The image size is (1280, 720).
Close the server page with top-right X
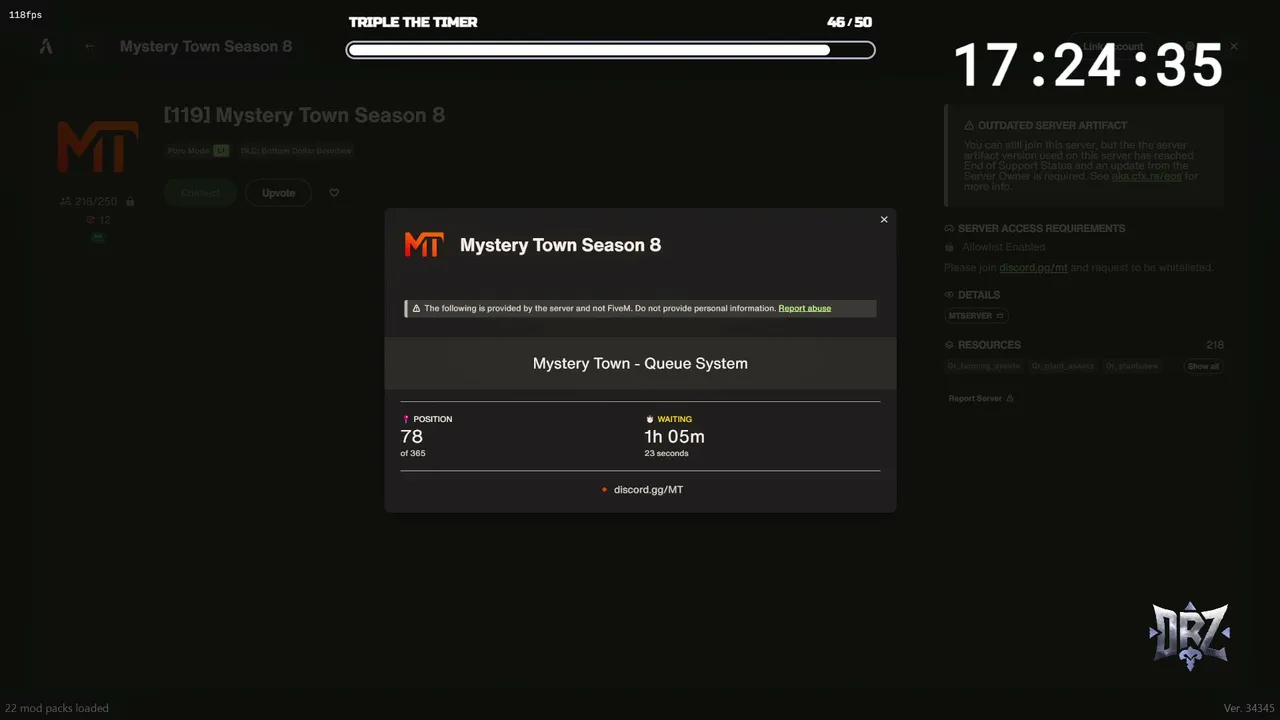(1234, 47)
